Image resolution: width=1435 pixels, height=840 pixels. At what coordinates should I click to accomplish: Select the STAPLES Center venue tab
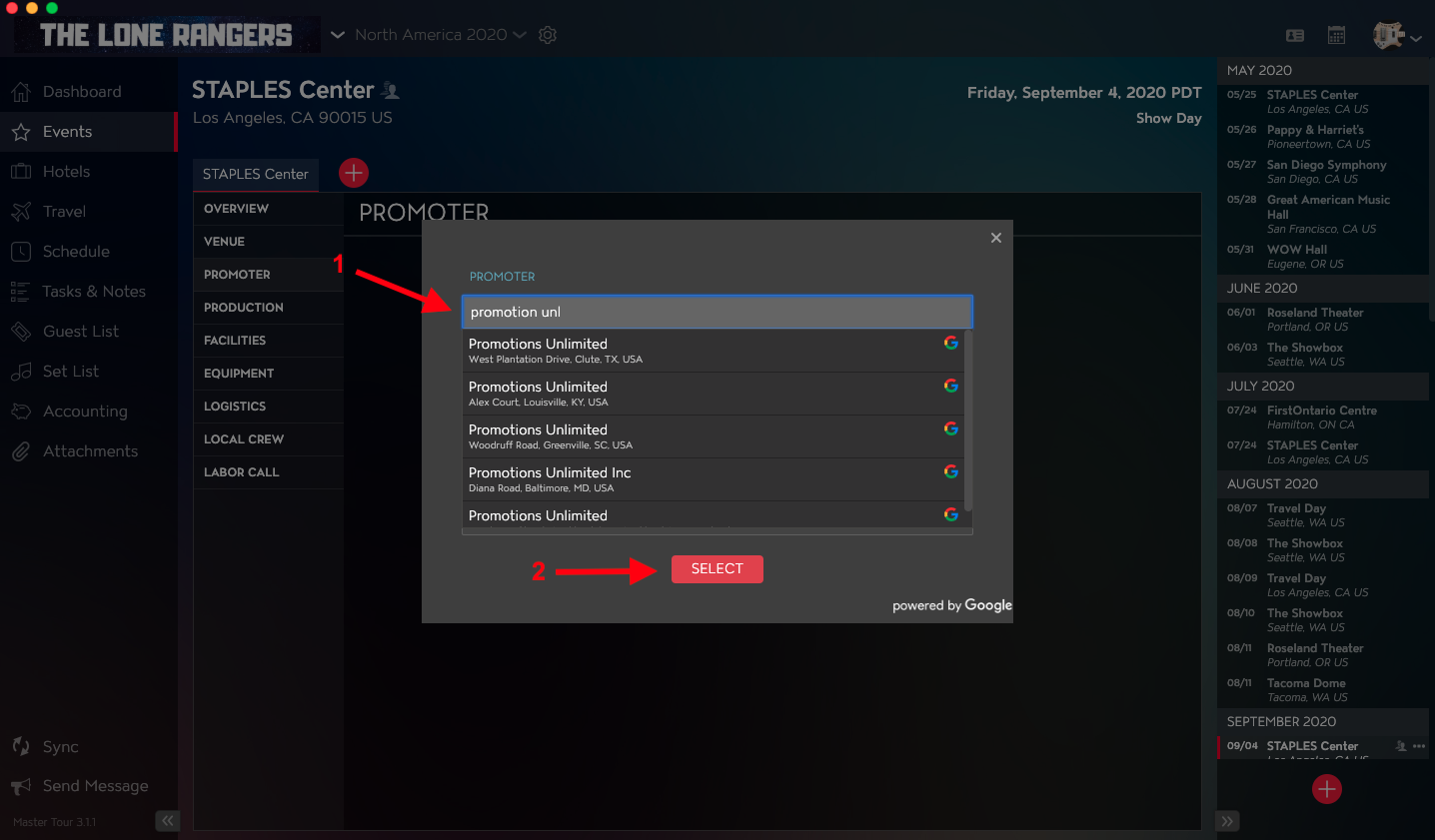point(256,174)
